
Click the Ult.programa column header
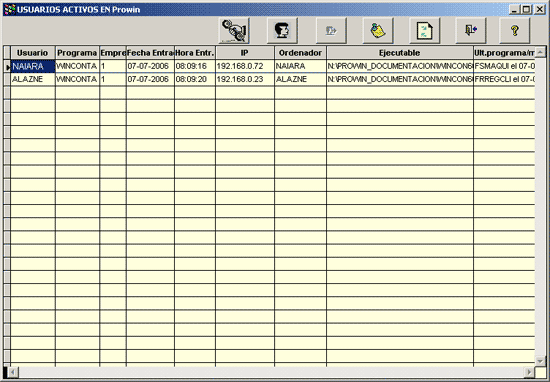pos(504,53)
